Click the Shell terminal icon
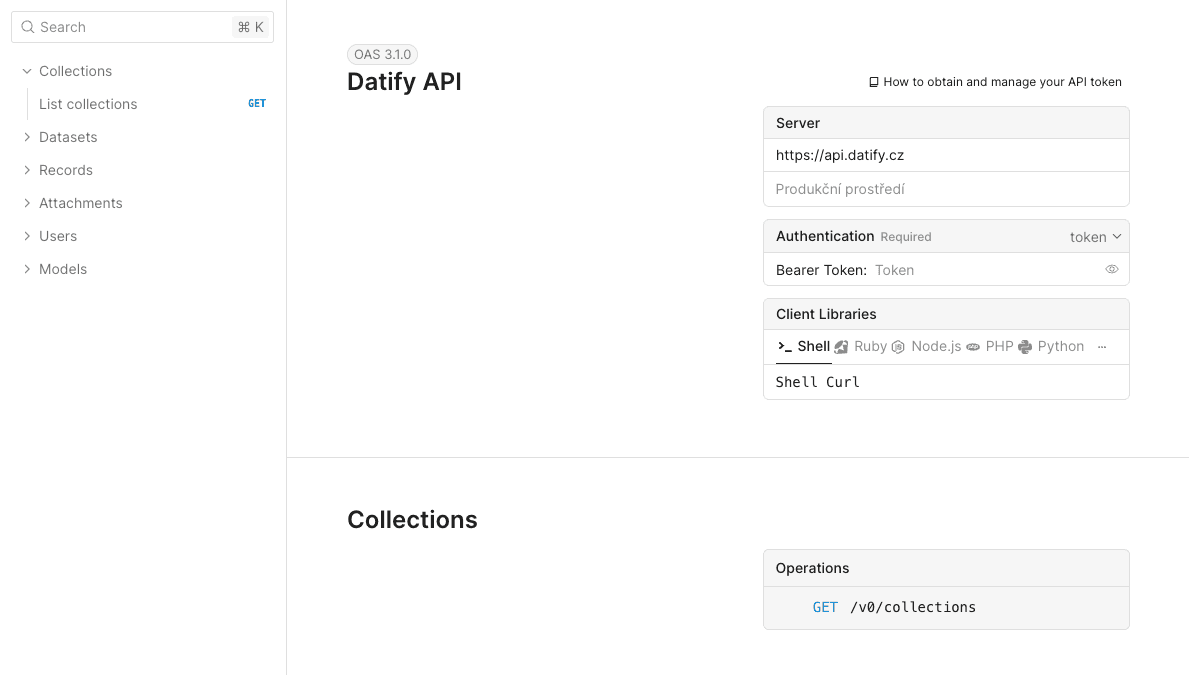 click(783, 346)
